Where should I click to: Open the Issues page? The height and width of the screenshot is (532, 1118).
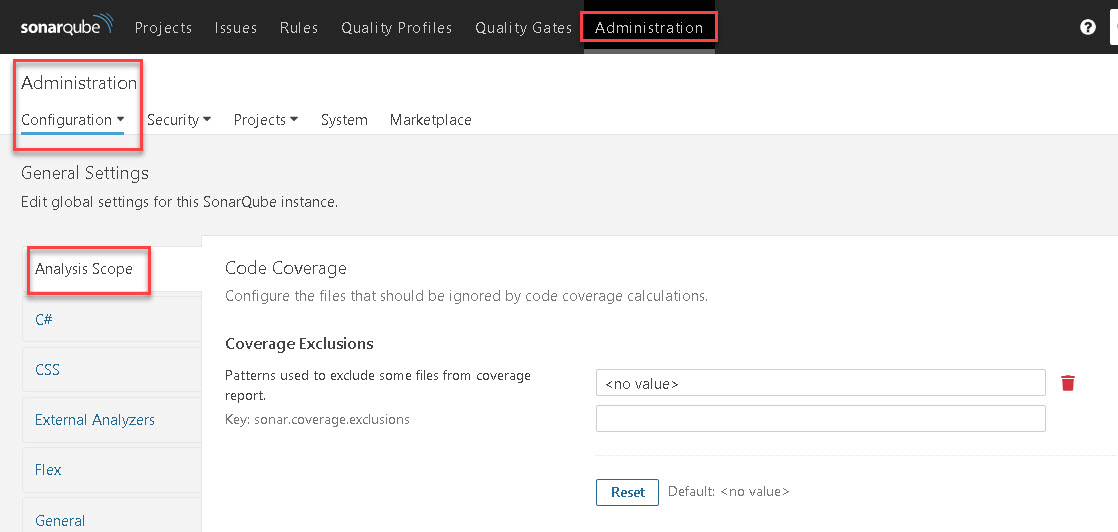[236, 28]
